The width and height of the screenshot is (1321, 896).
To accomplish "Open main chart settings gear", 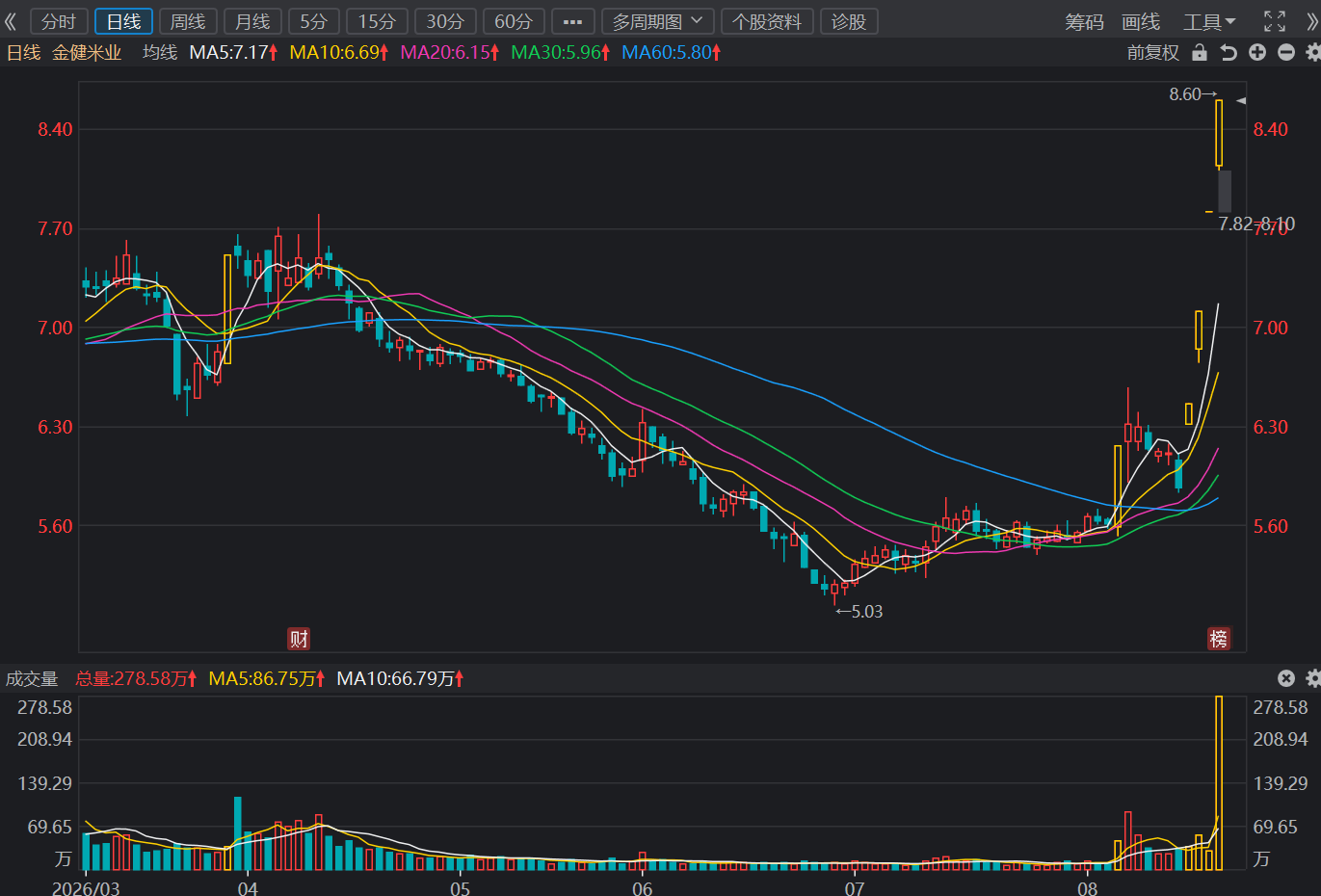I will [x=1313, y=52].
